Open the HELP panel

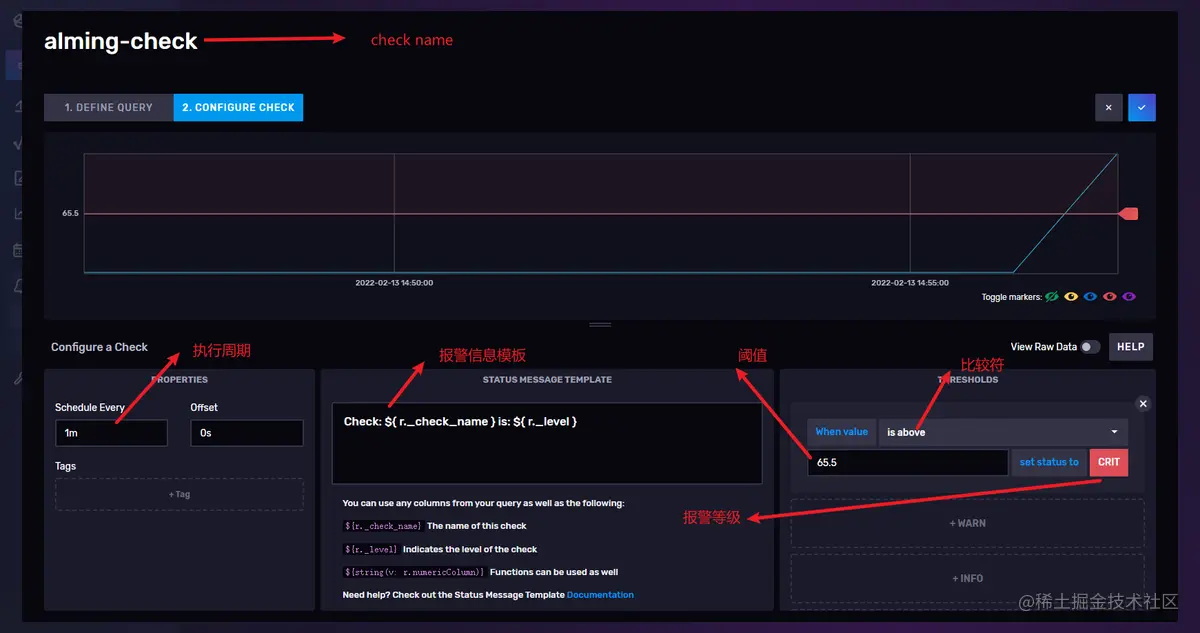[x=1131, y=347]
